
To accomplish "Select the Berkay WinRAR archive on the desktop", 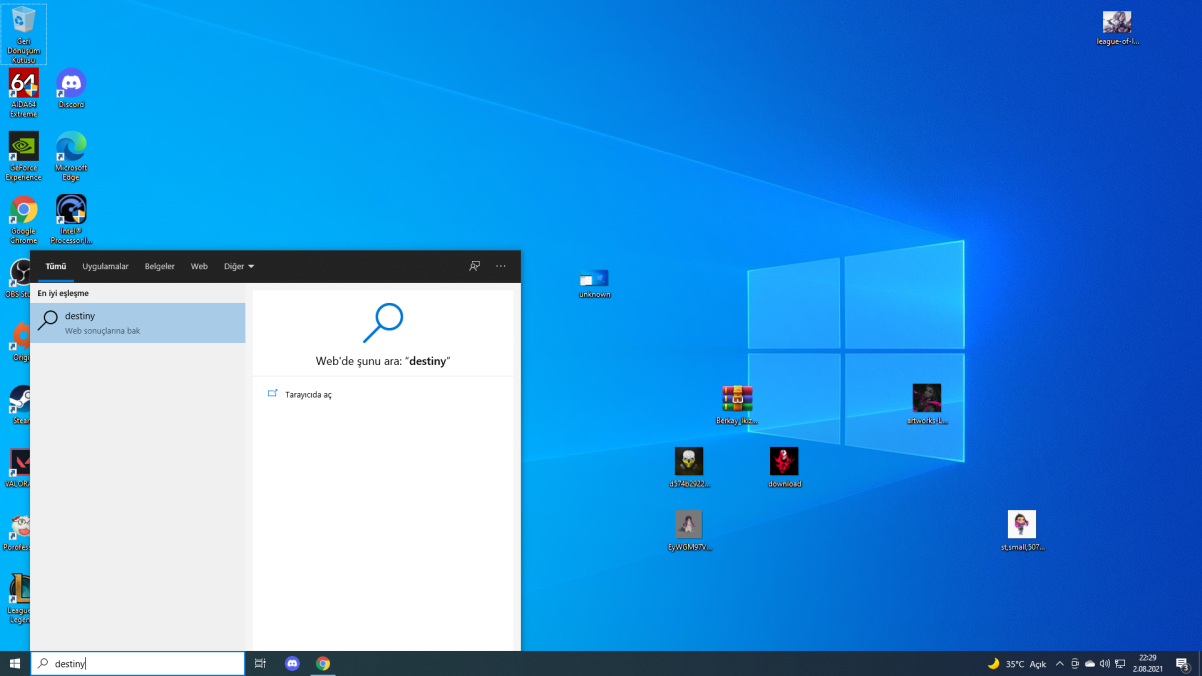I will point(737,405).
